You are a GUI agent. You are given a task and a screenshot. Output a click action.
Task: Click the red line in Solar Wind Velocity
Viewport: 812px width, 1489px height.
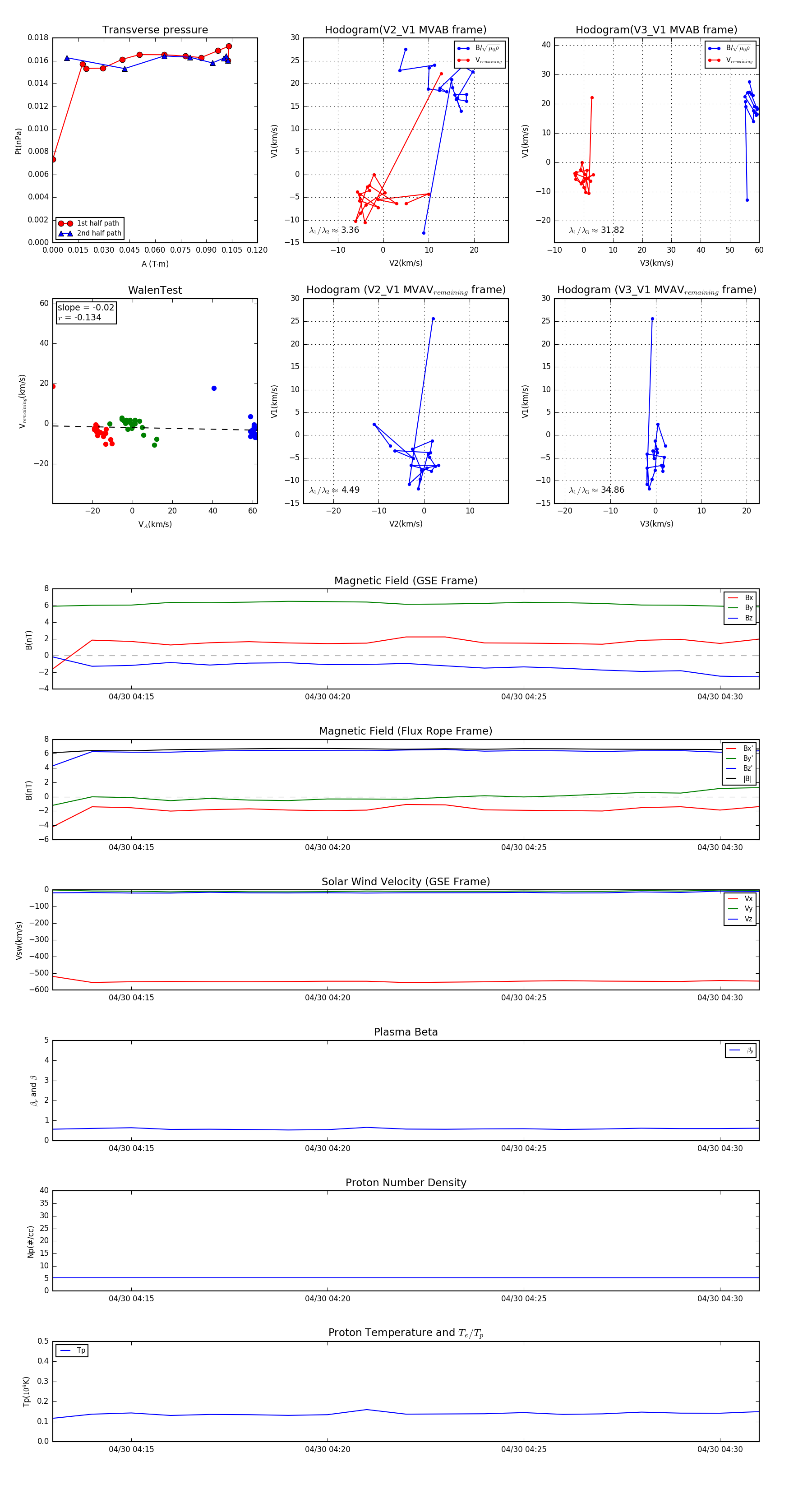(406, 982)
